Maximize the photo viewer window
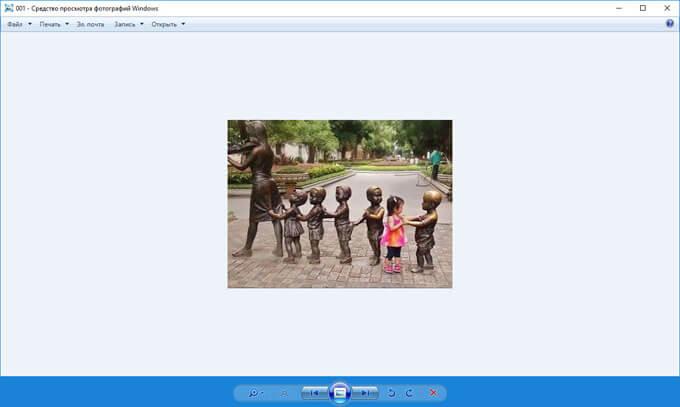The width and height of the screenshot is (680, 407). coord(642,8)
